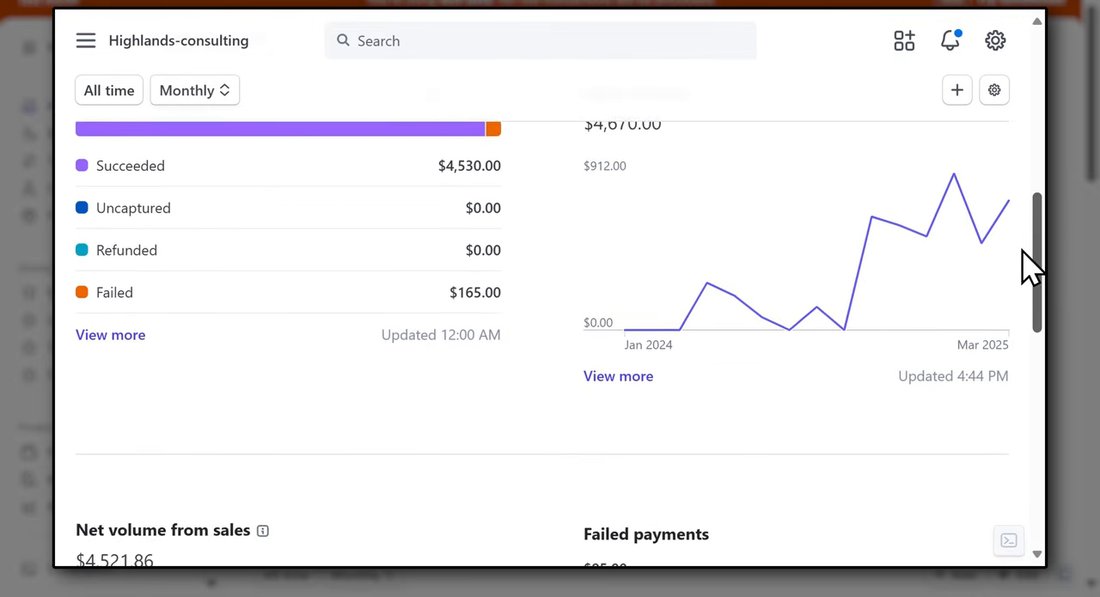Click the Highlands-consulting account name
Image resolution: width=1100 pixels, height=597 pixels.
(179, 41)
